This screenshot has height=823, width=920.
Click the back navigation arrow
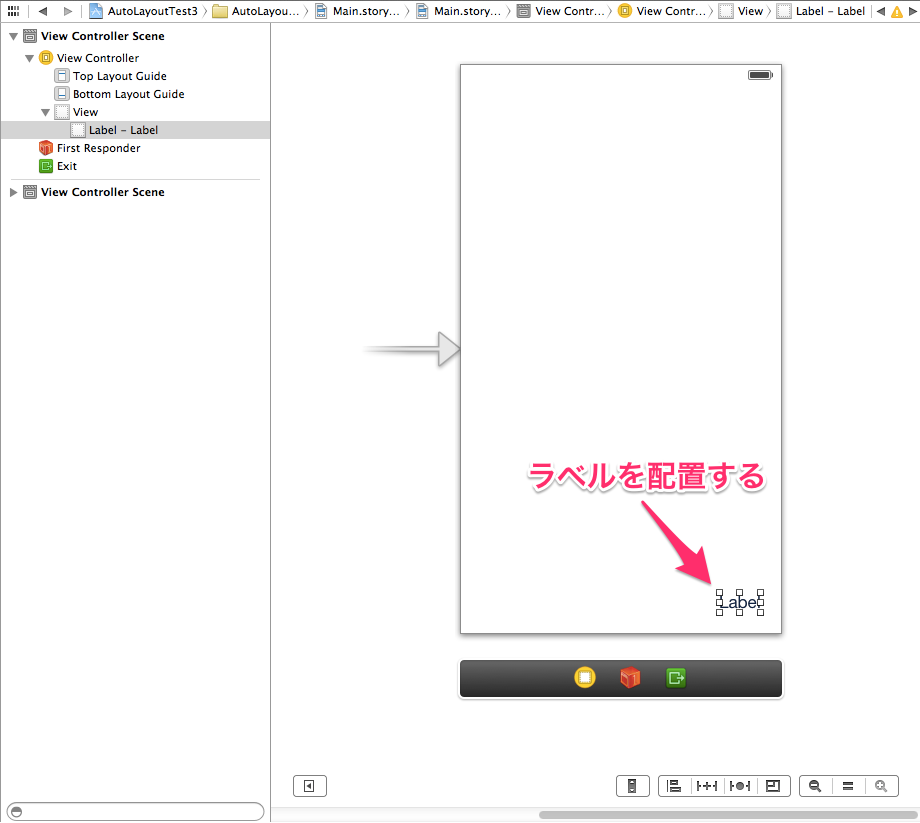click(x=41, y=11)
